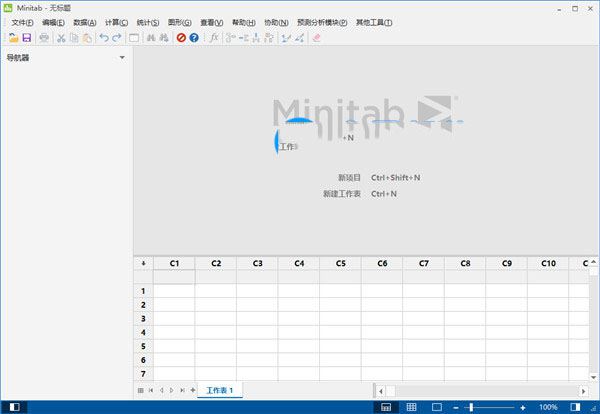Expand the 导航器 dropdown arrow
Image resolution: width=600 pixels, height=414 pixels.
(122, 58)
